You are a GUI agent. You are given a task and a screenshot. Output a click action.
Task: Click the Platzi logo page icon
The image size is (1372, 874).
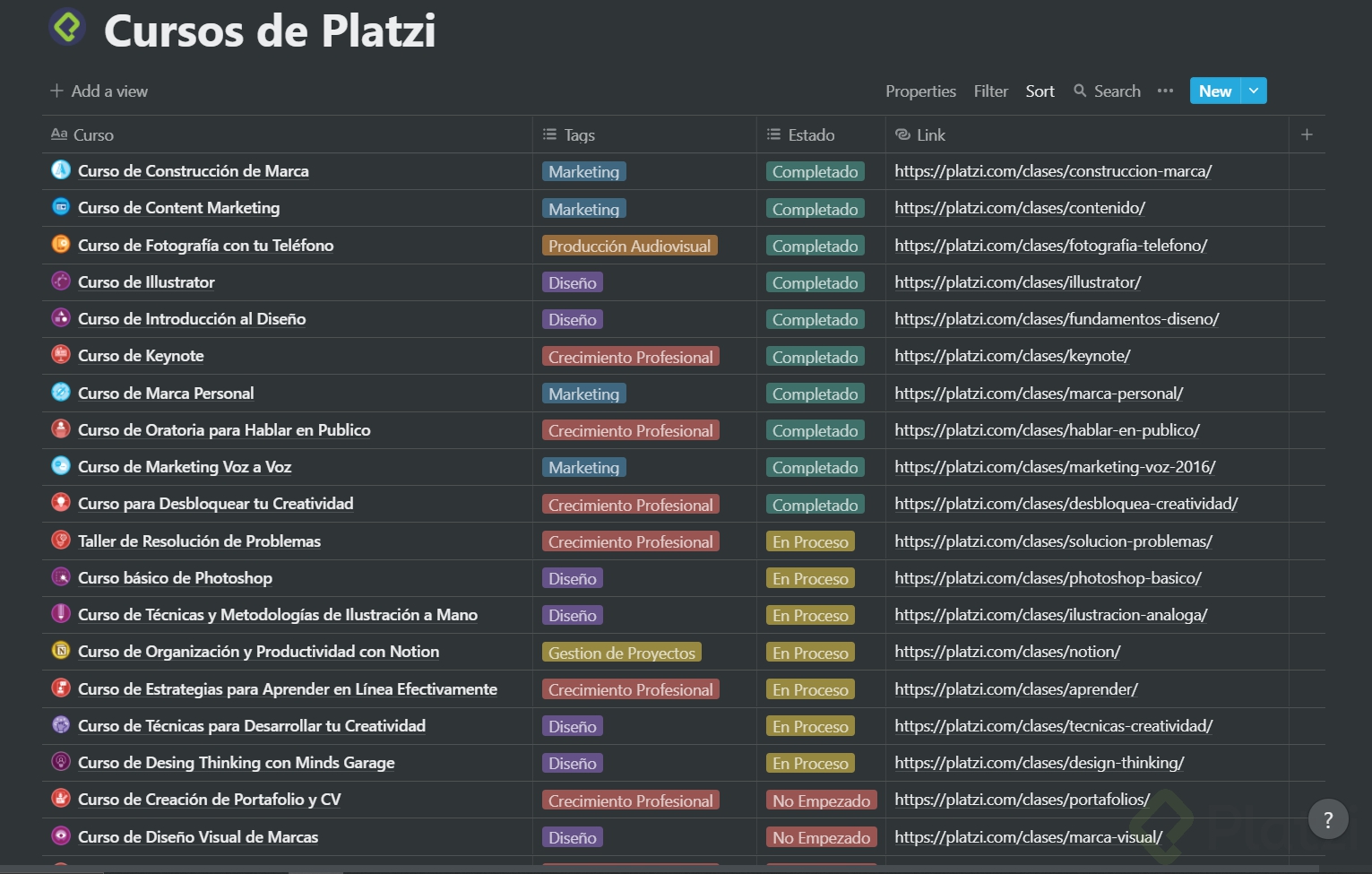click(x=67, y=27)
